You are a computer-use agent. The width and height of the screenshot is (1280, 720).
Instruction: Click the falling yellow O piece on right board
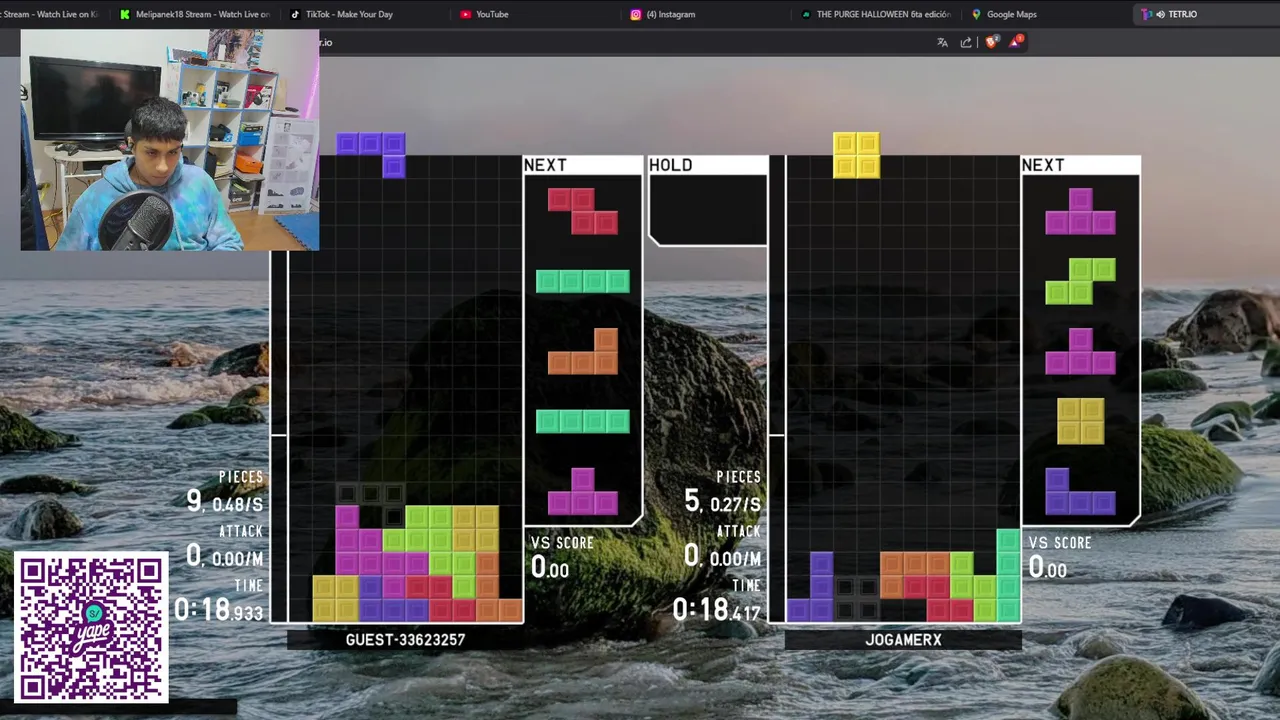pos(857,155)
